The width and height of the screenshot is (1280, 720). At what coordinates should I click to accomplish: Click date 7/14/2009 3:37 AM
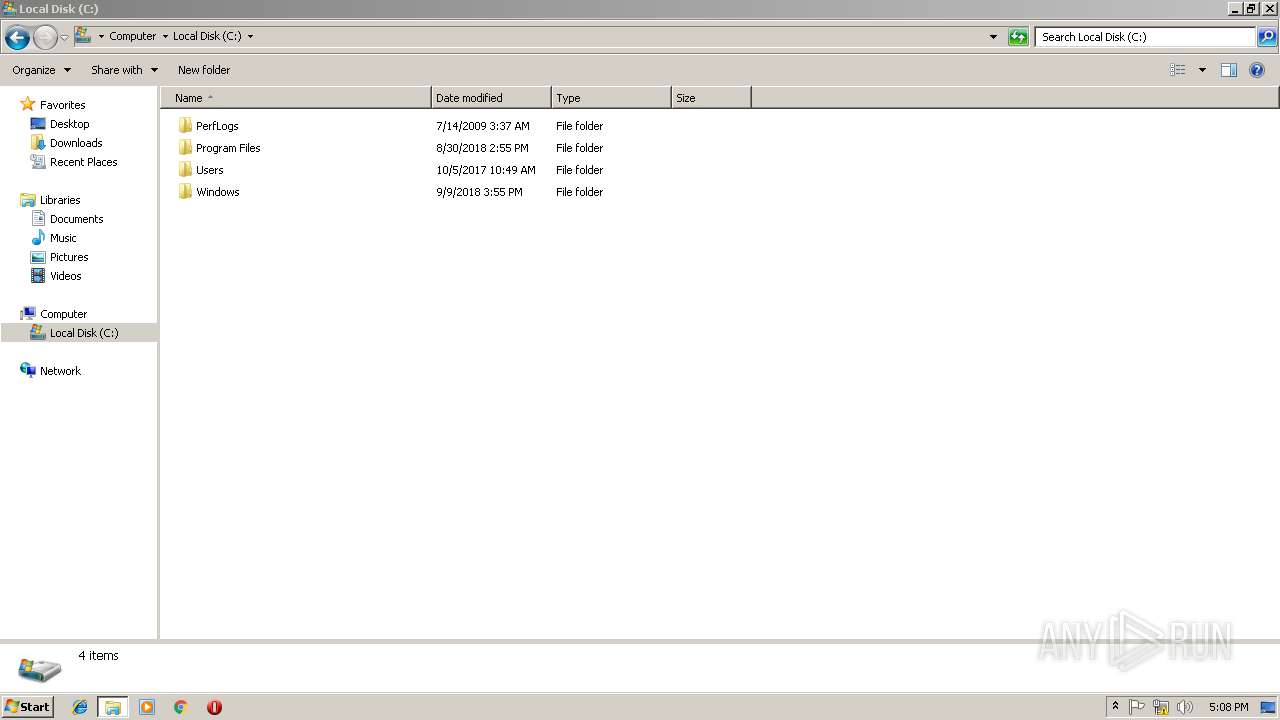483,126
